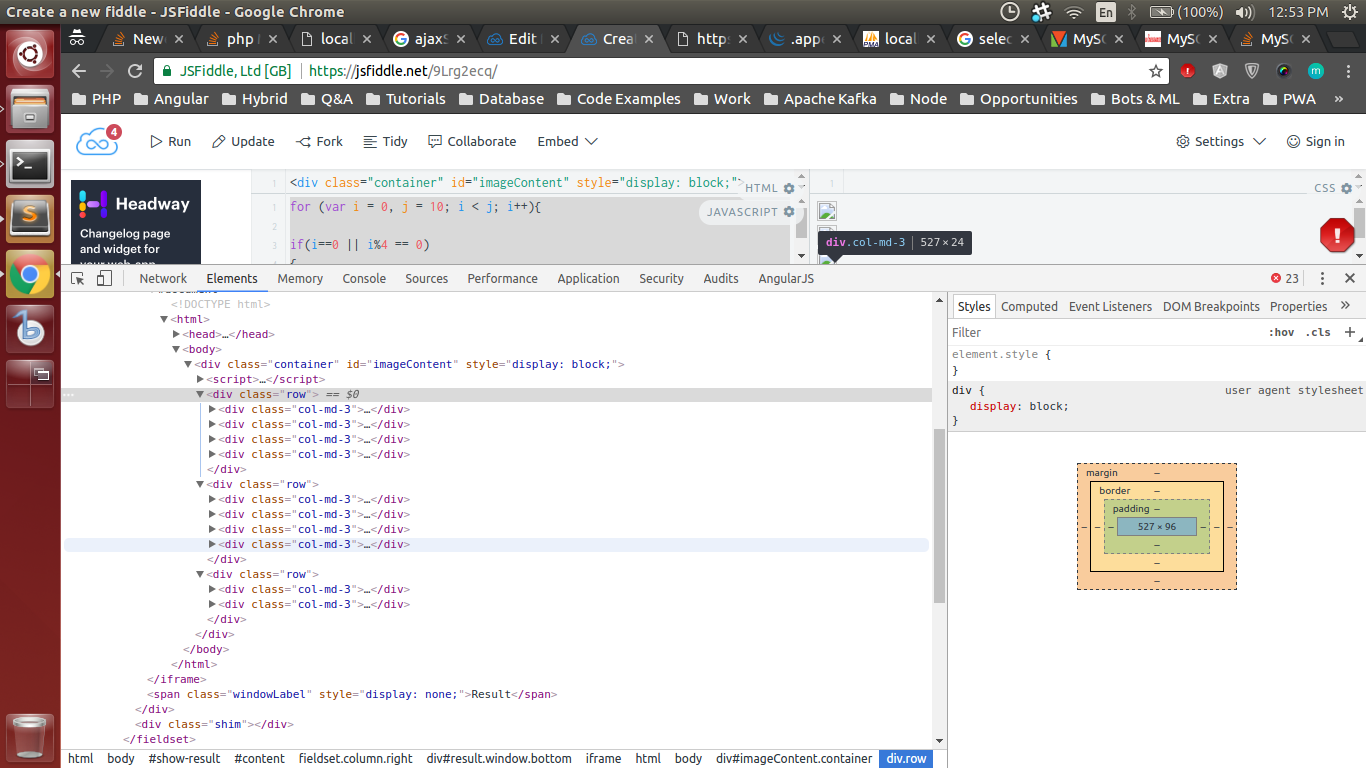Run the fiddle

(x=170, y=141)
